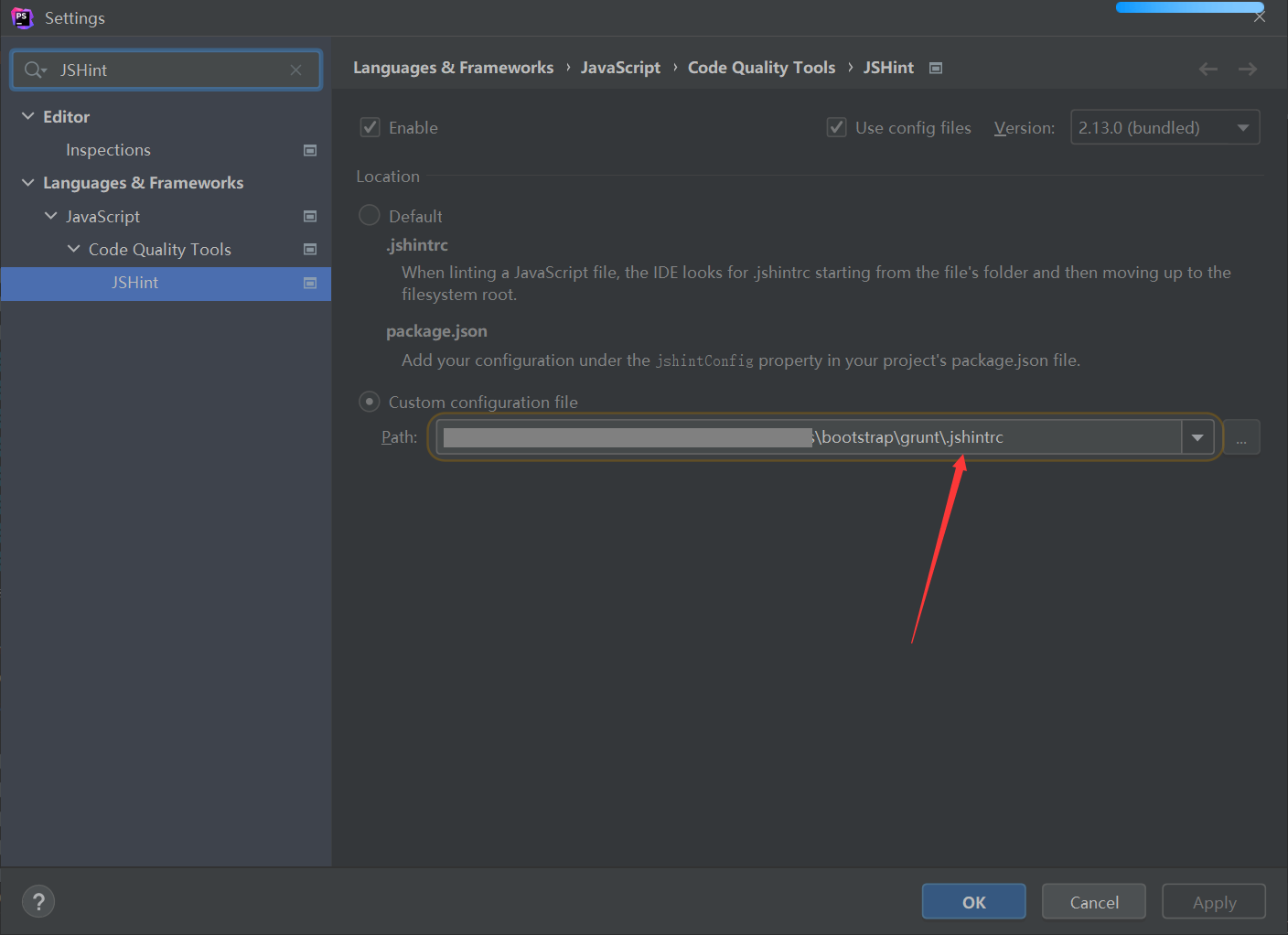Clear the JSHint search query
The image size is (1288, 935).
(295, 70)
